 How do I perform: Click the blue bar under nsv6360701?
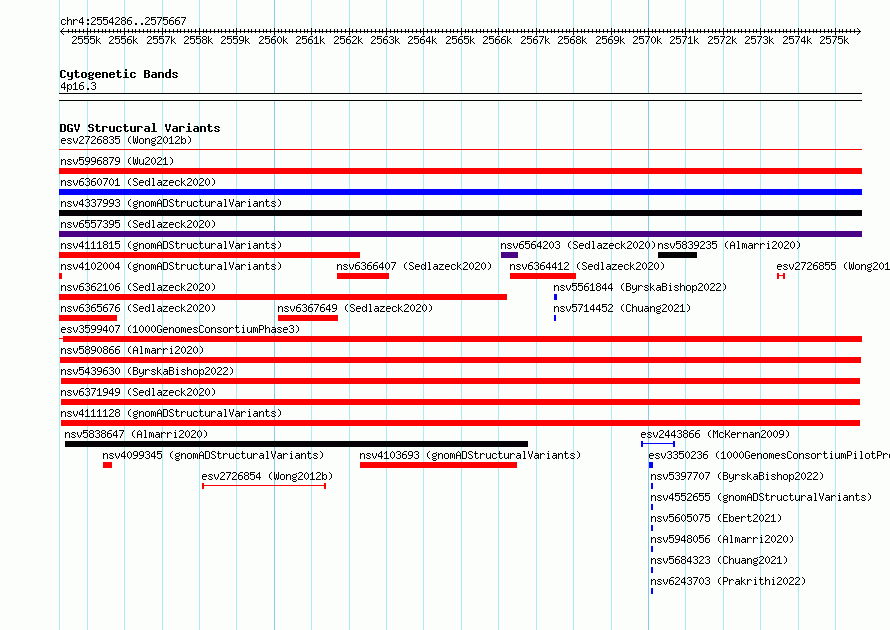(460, 192)
